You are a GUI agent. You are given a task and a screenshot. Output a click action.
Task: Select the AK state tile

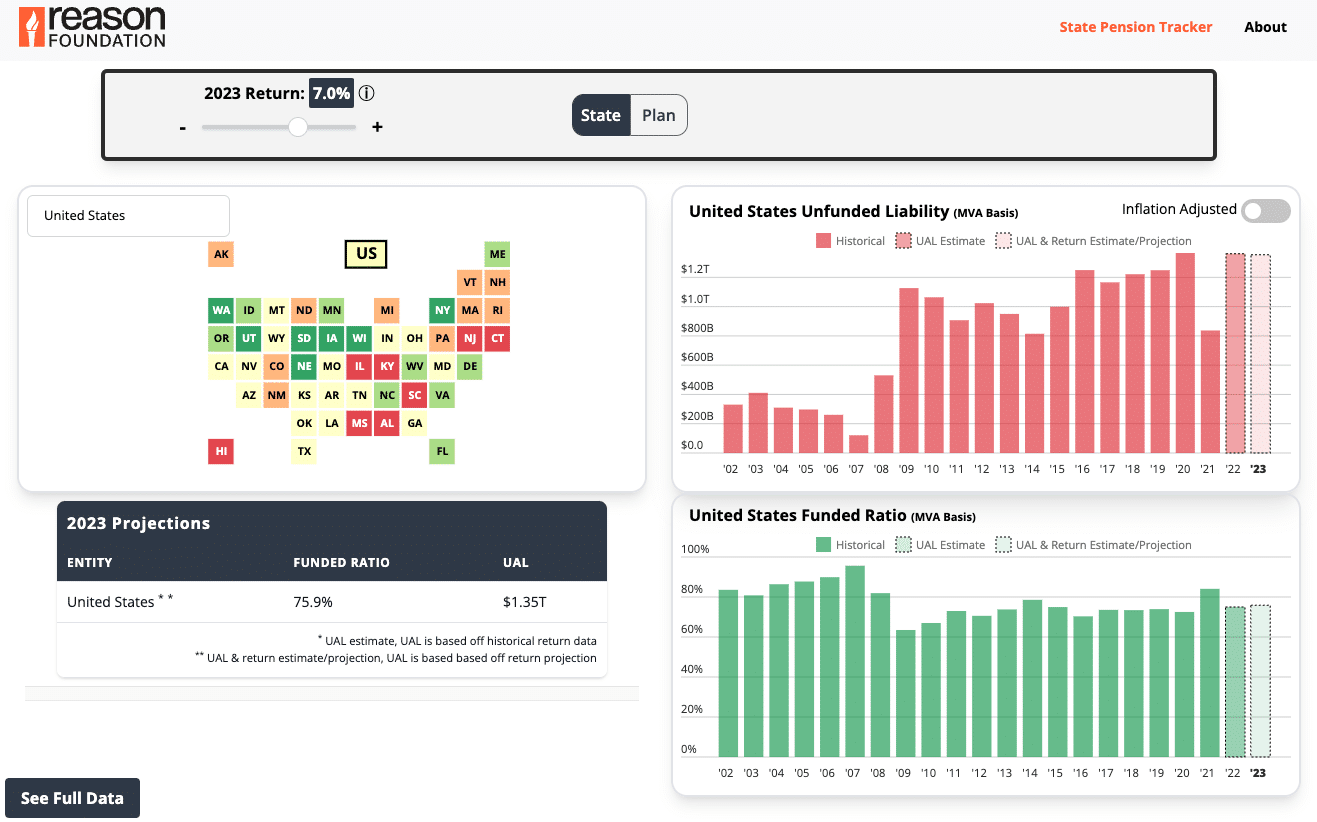click(x=222, y=254)
